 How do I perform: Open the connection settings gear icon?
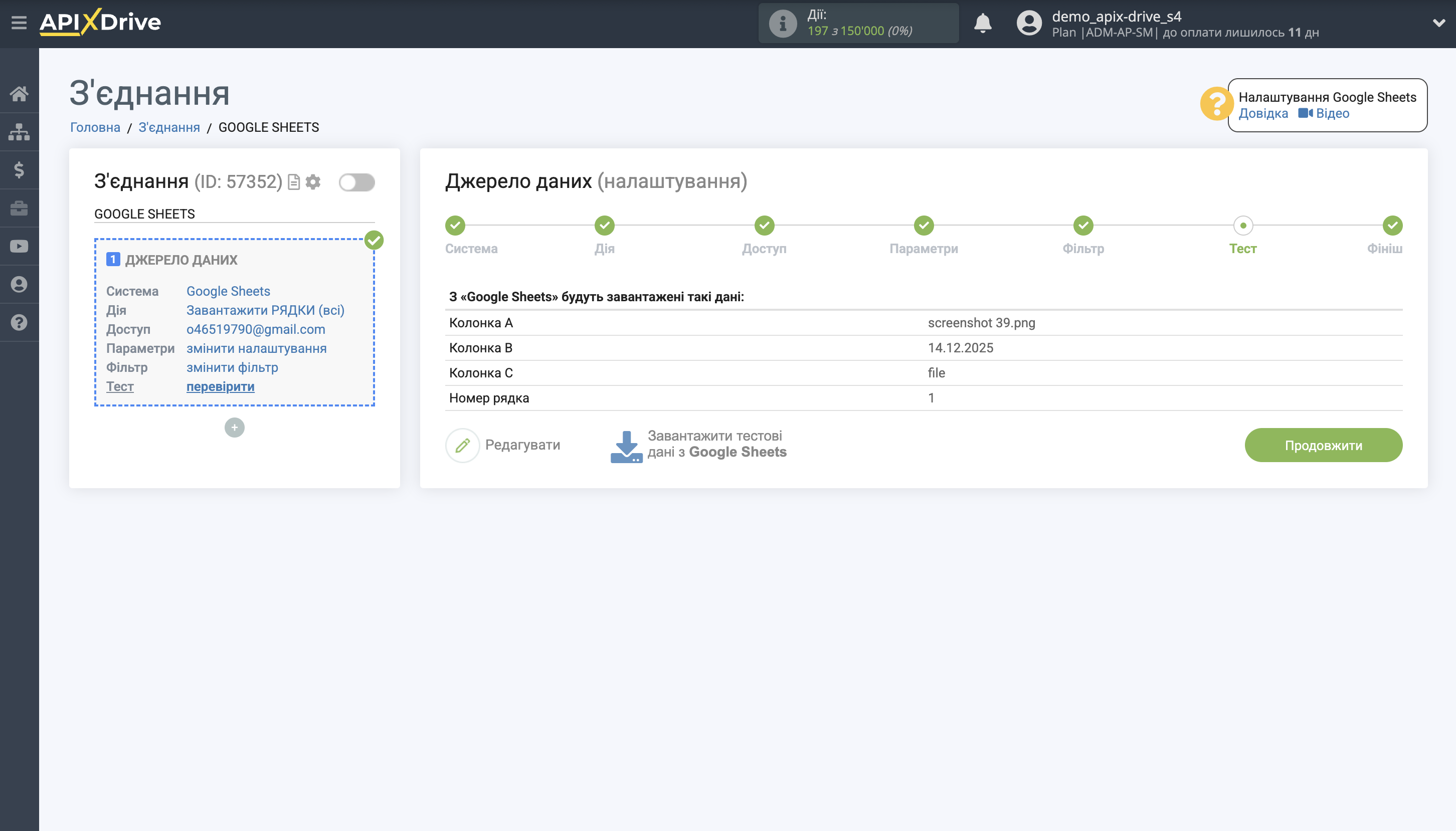click(313, 181)
